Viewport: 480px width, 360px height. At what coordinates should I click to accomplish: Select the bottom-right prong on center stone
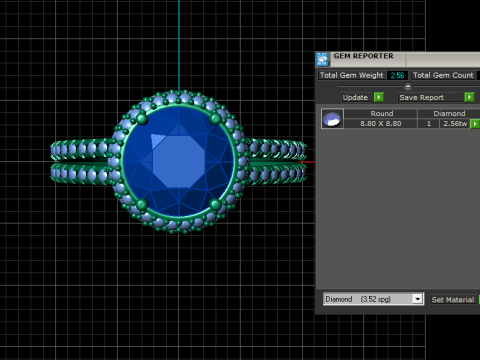tap(216, 204)
